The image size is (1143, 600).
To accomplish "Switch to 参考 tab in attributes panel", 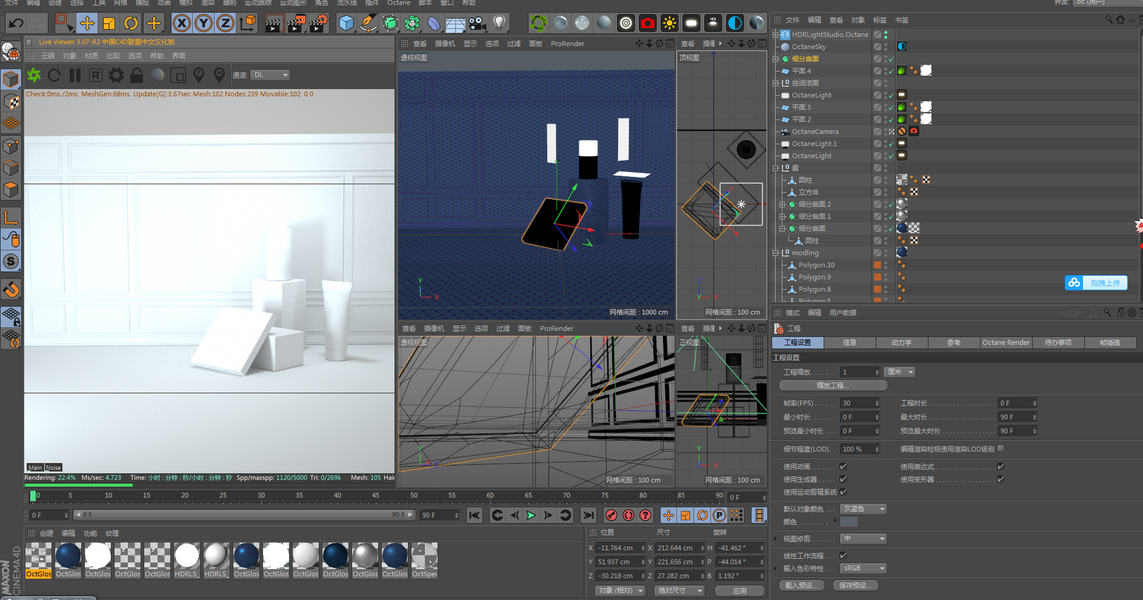I will 953,343.
